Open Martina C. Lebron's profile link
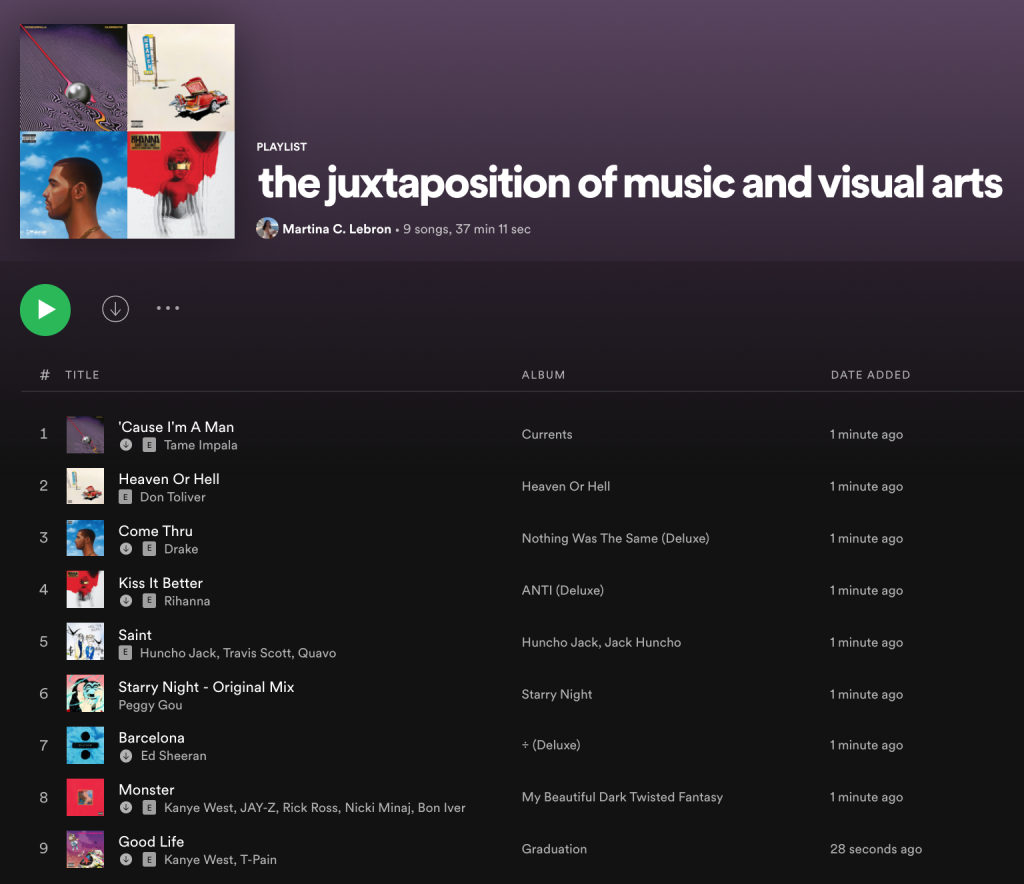 (336, 229)
